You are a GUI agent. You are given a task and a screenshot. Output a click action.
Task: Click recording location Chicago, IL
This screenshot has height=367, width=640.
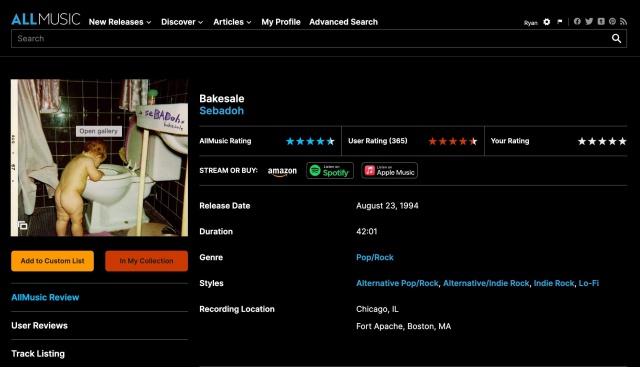(377, 309)
